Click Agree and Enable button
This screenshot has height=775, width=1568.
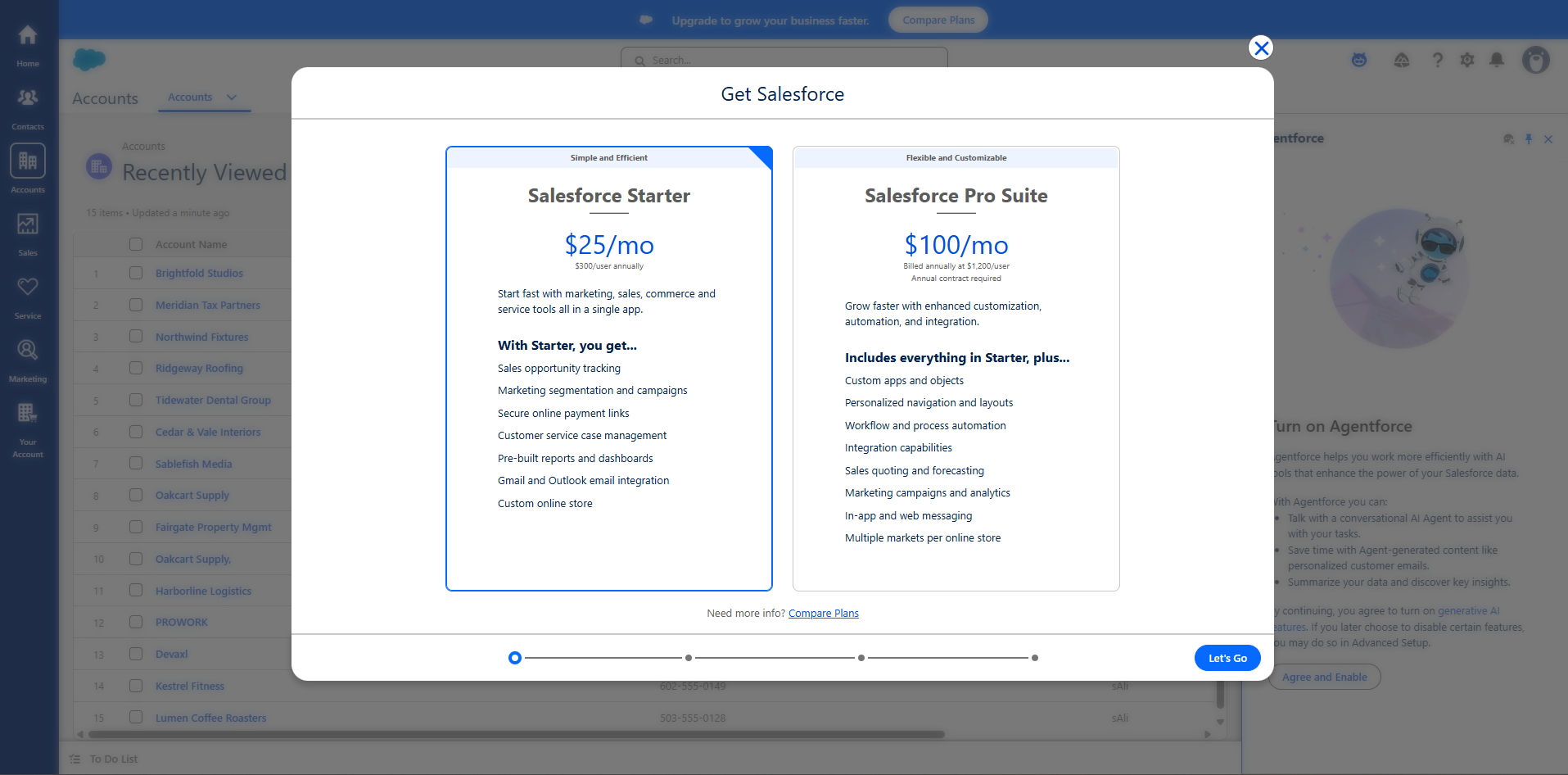pyautogui.click(x=1324, y=677)
